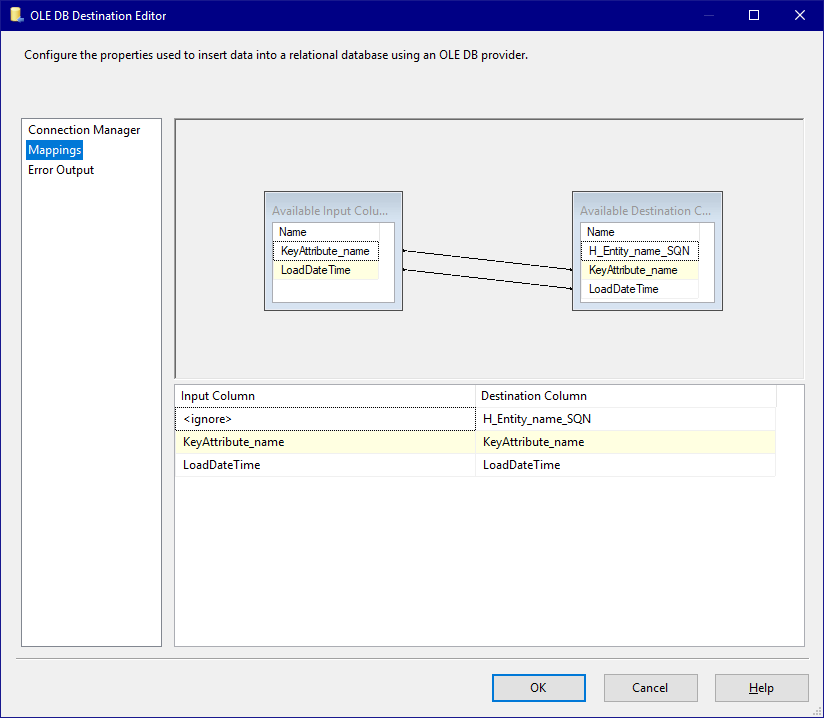The height and width of the screenshot is (718, 824).
Task: Open the <ignore> input column cell
Action: (x=325, y=419)
